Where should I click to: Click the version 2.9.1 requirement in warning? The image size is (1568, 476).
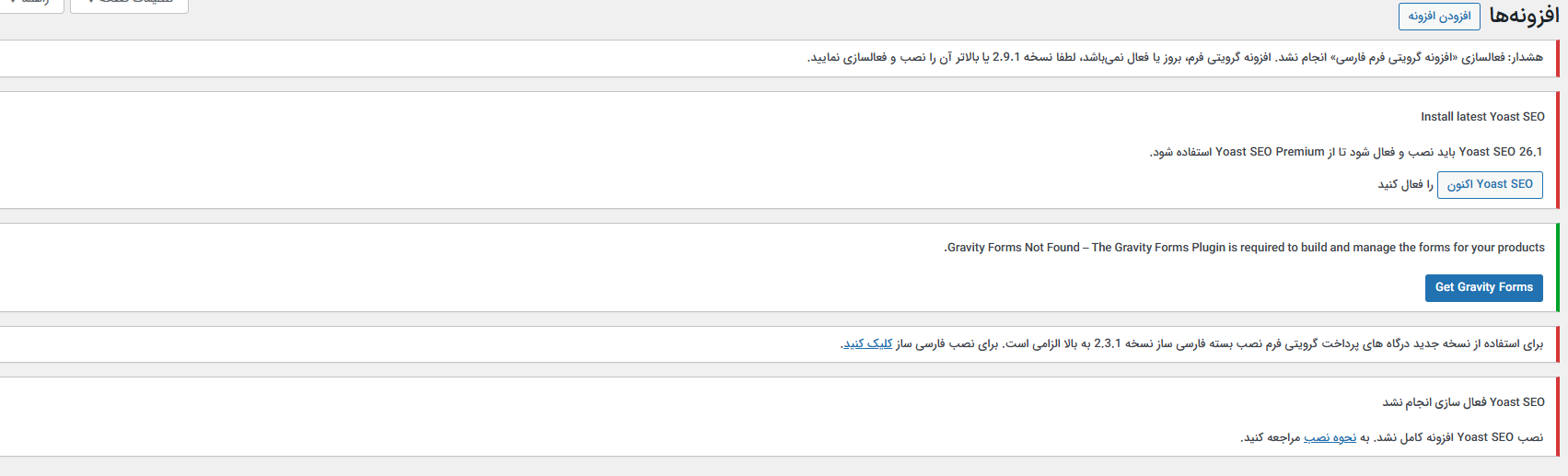tap(1005, 58)
